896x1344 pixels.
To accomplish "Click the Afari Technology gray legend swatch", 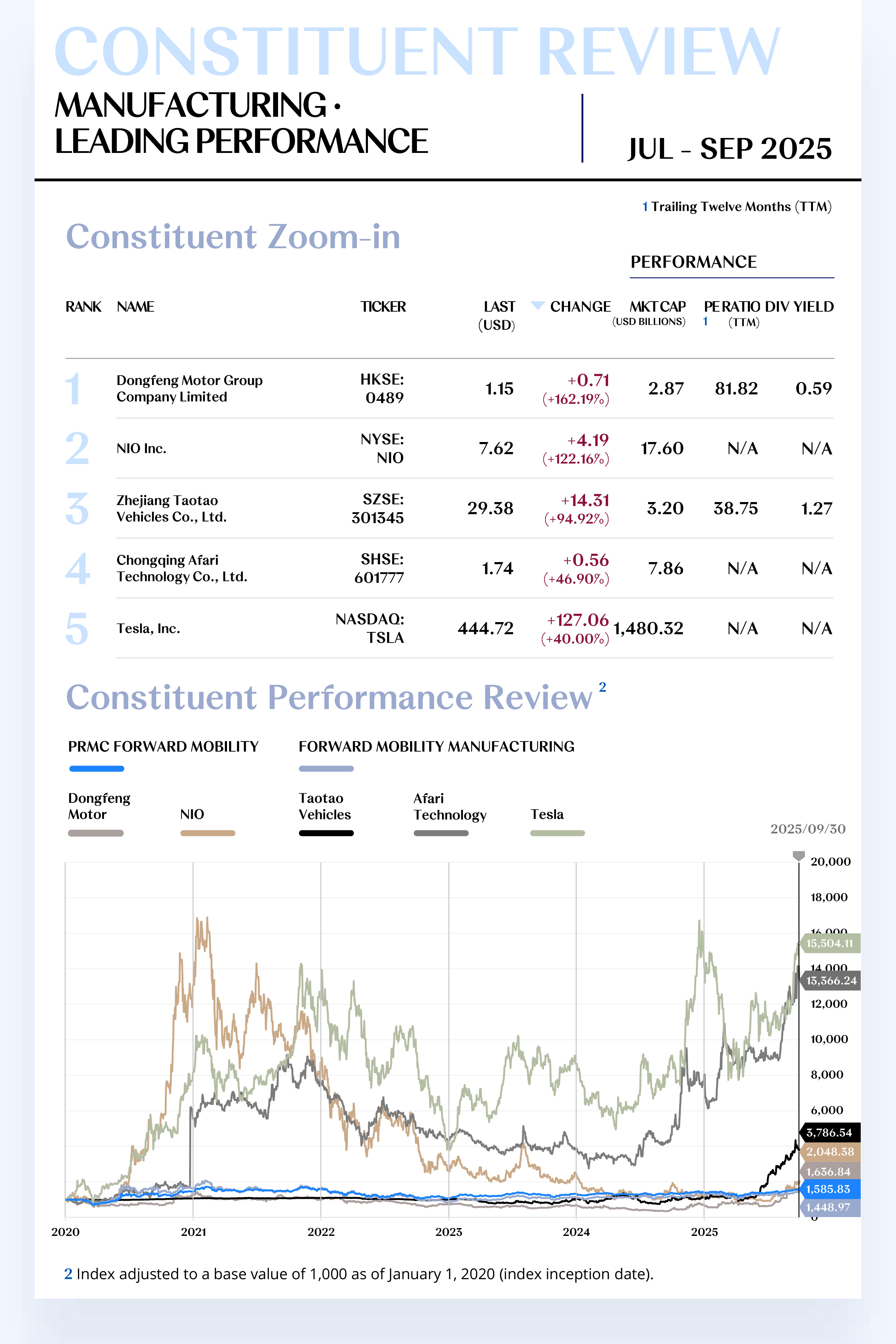I will pos(441,833).
